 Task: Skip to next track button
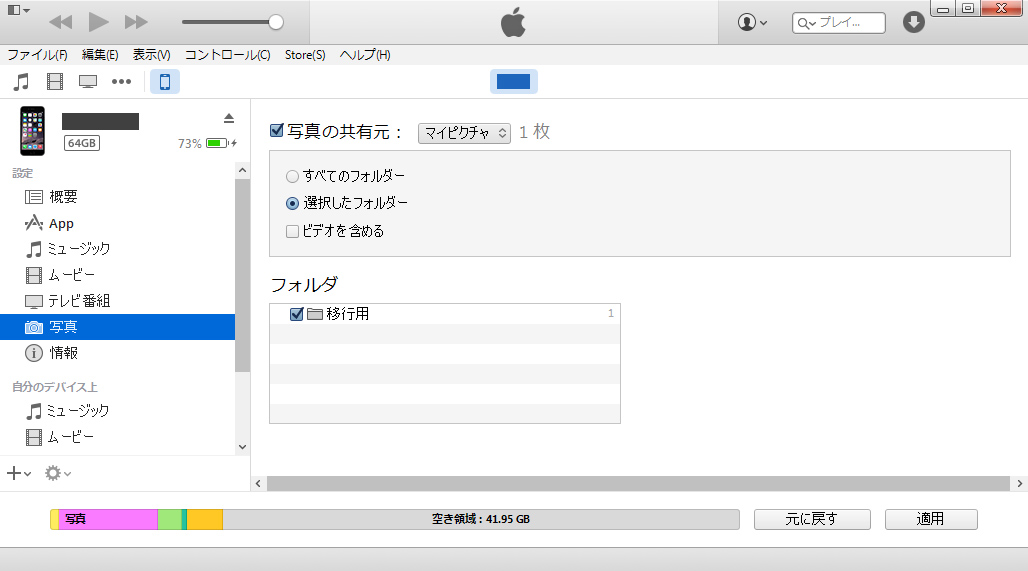pos(136,22)
